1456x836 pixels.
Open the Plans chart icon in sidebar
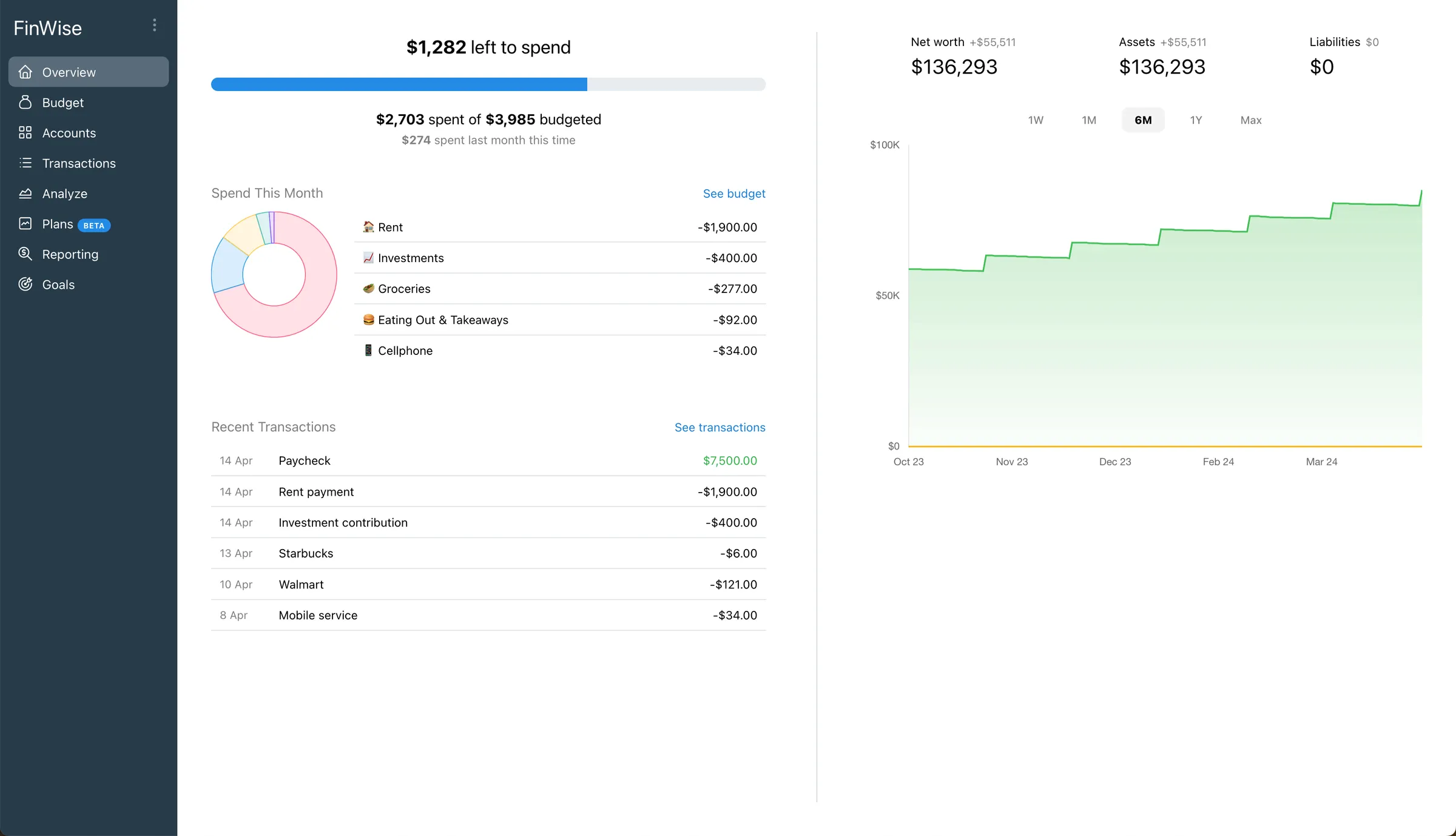tap(25, 223)
